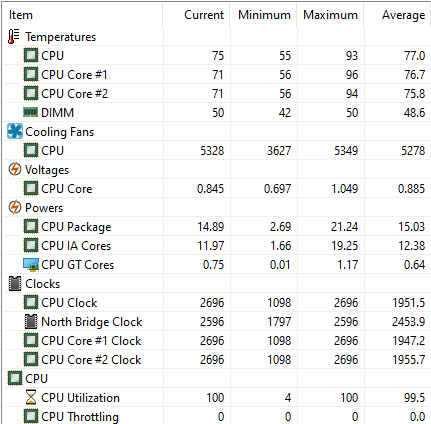Click the North Bridge Clock chip icon
This screenshot has height=424, width=431.
click(x=31, y=321)
